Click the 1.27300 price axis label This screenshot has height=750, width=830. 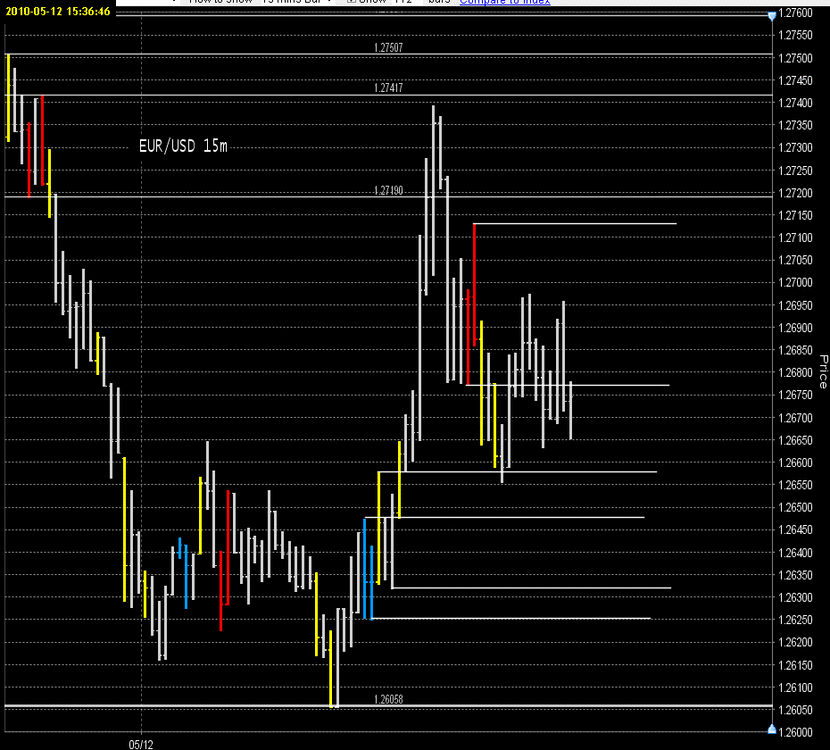pos(796,148)
